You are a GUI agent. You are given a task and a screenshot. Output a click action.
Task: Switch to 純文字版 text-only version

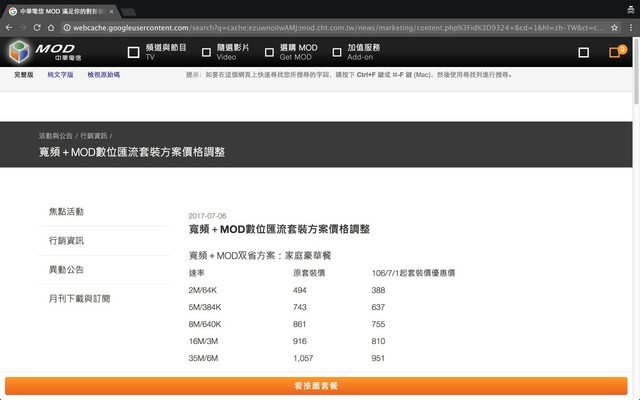coord(60,75)
